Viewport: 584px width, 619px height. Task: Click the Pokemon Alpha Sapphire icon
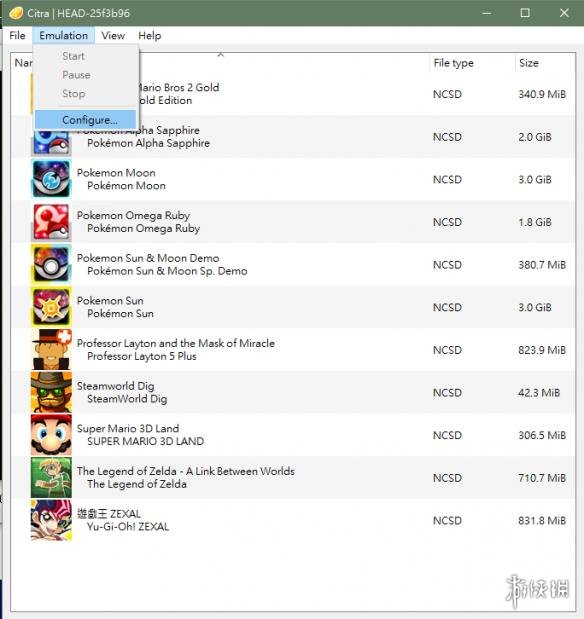click(51, 143)
